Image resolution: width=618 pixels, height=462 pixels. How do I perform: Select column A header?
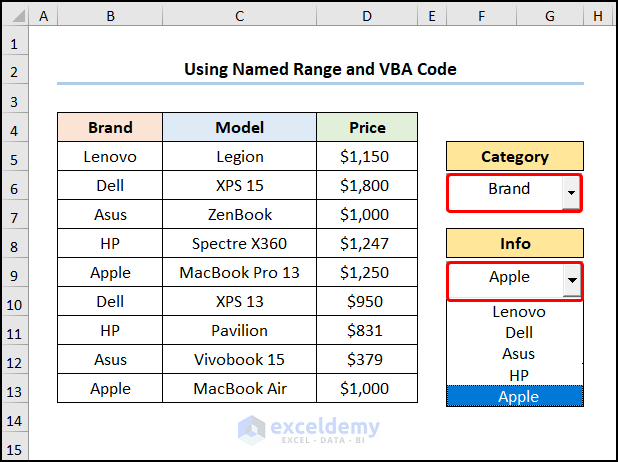[43, 16]
